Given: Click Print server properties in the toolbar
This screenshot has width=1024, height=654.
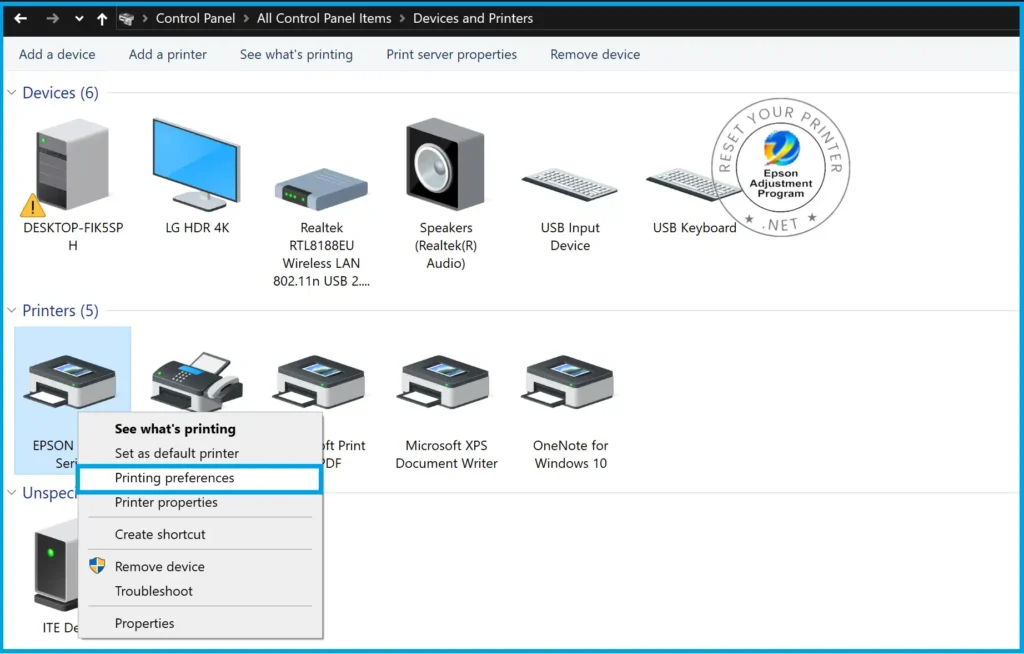Looking at the screenshot, I should [451, 54].
